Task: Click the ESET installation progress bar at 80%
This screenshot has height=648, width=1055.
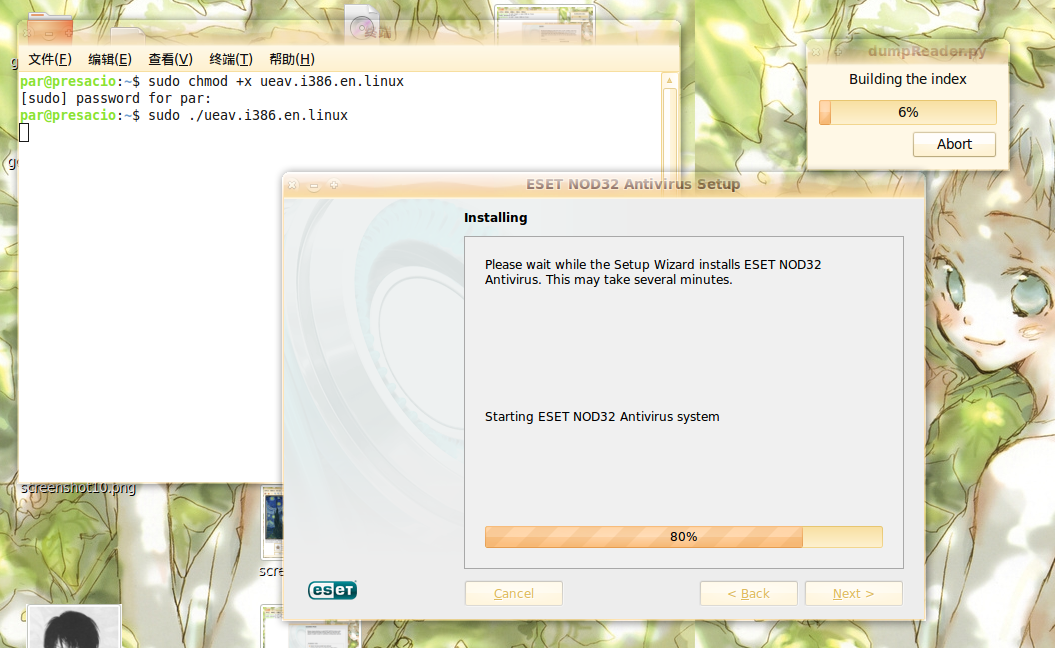Action: coord(684,537)
